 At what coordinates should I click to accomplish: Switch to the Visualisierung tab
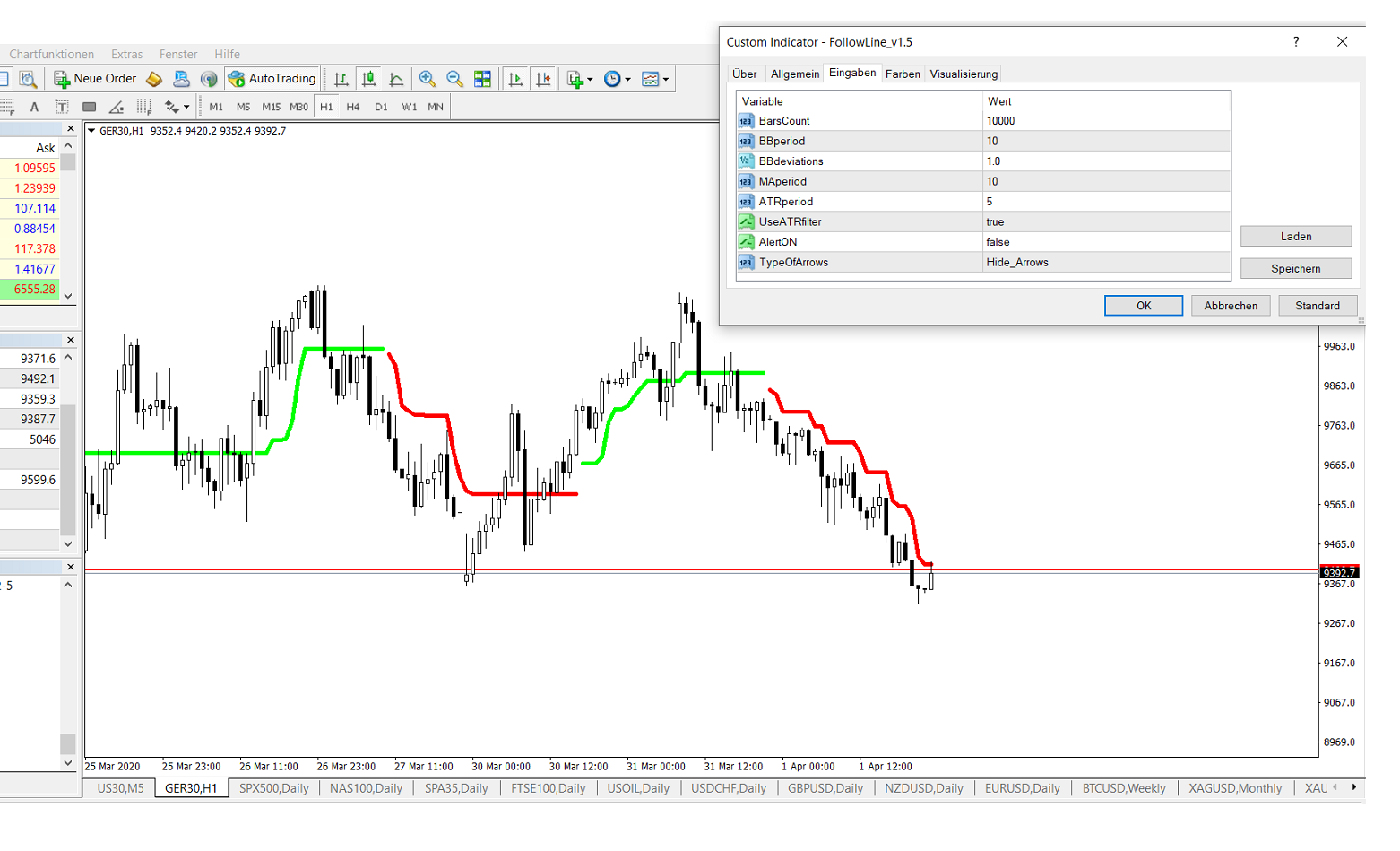(x=964, y=74)
